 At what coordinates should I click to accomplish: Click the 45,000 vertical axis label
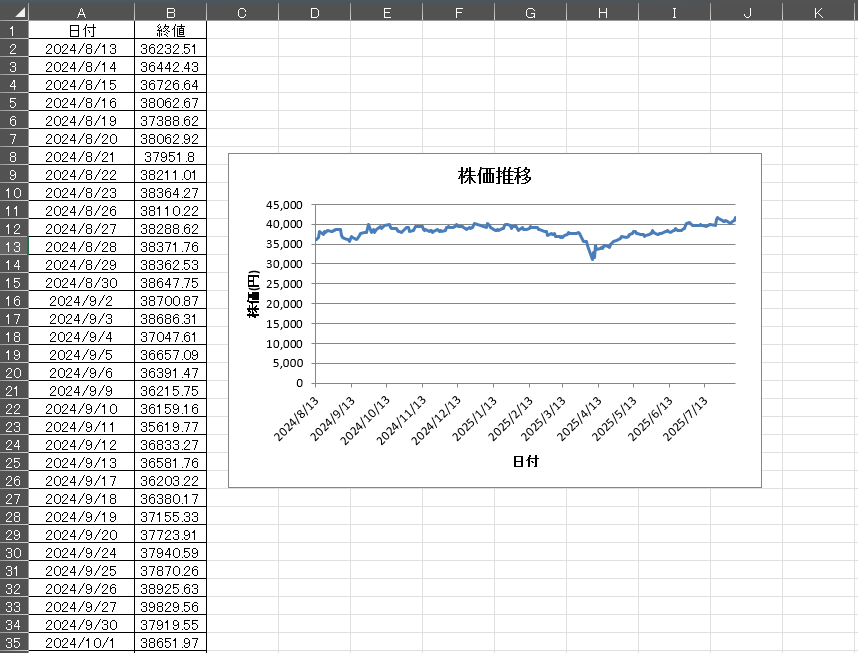tap(284, 205)
